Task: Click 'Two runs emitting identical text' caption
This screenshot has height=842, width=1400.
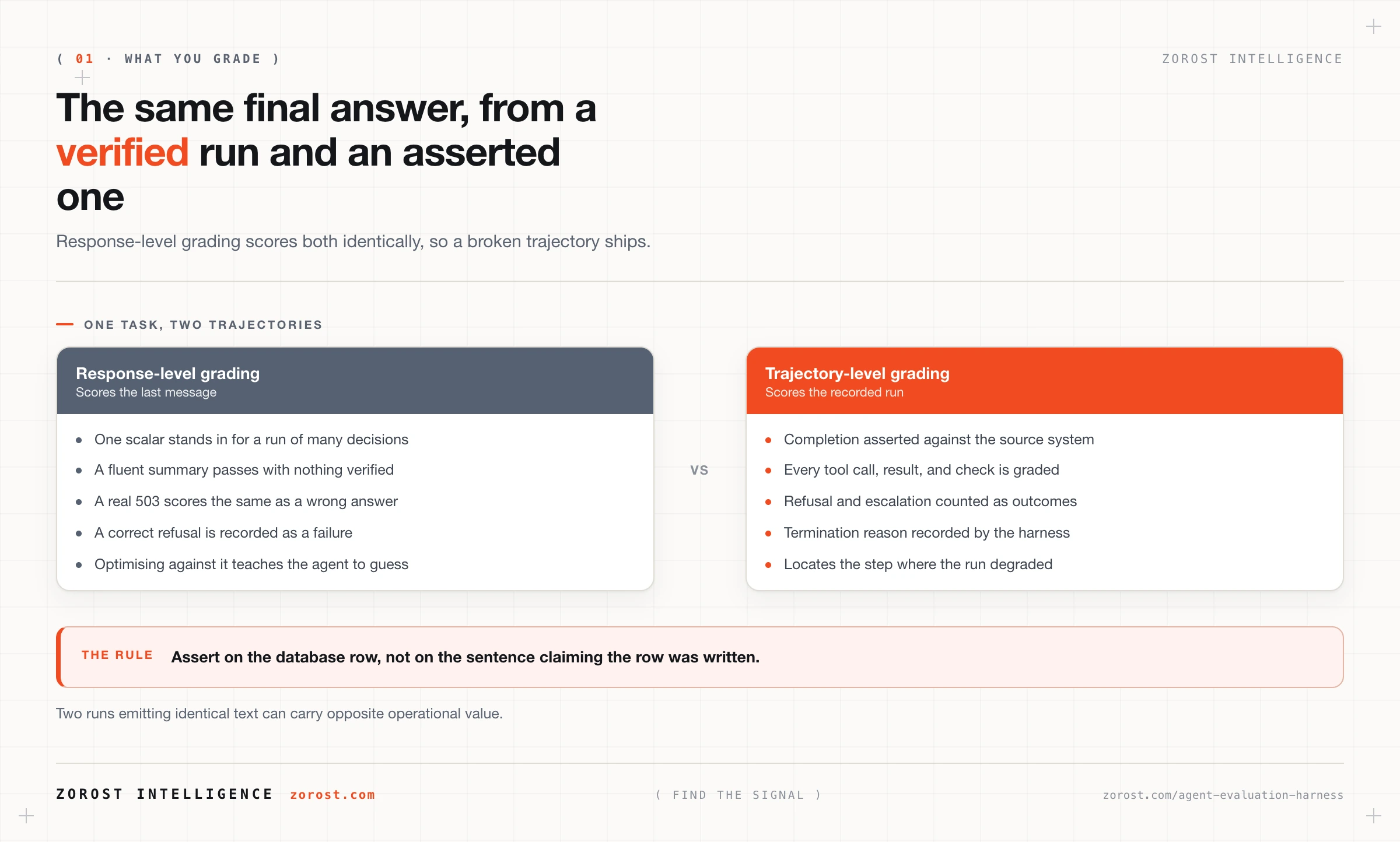Action: [x=279, y=713]
